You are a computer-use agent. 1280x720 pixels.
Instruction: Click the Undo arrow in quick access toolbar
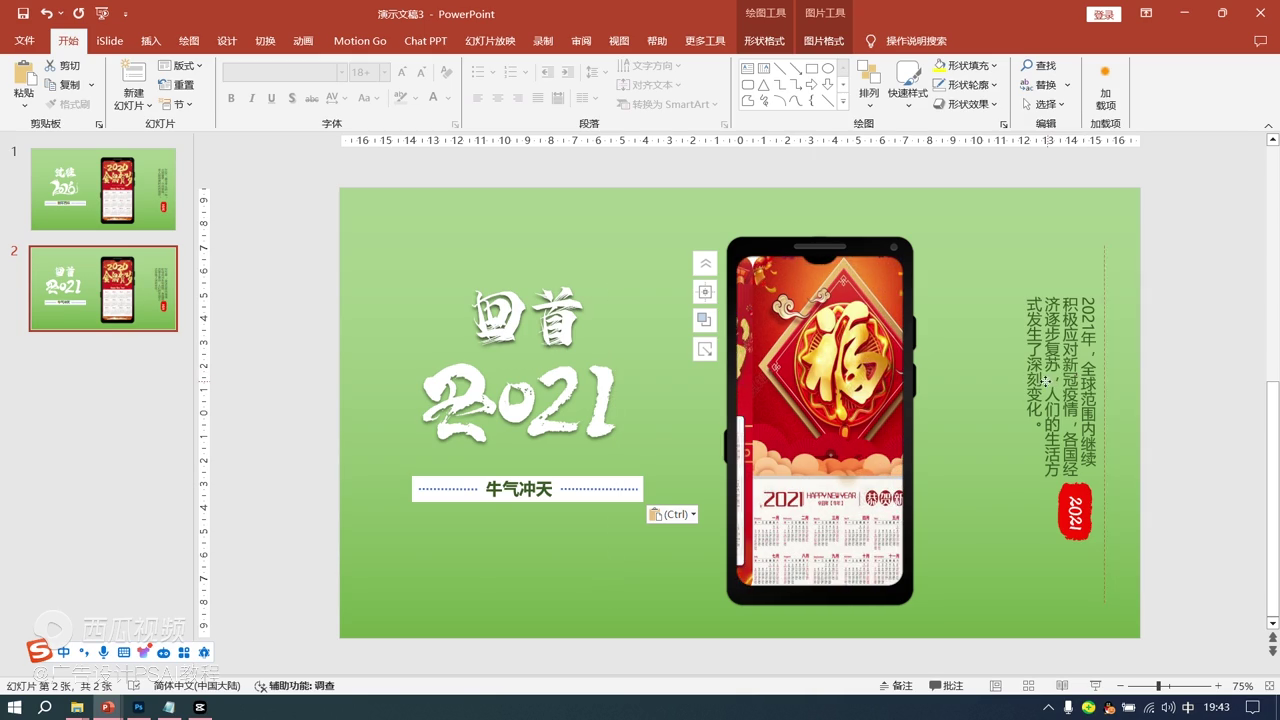[46, 14]
